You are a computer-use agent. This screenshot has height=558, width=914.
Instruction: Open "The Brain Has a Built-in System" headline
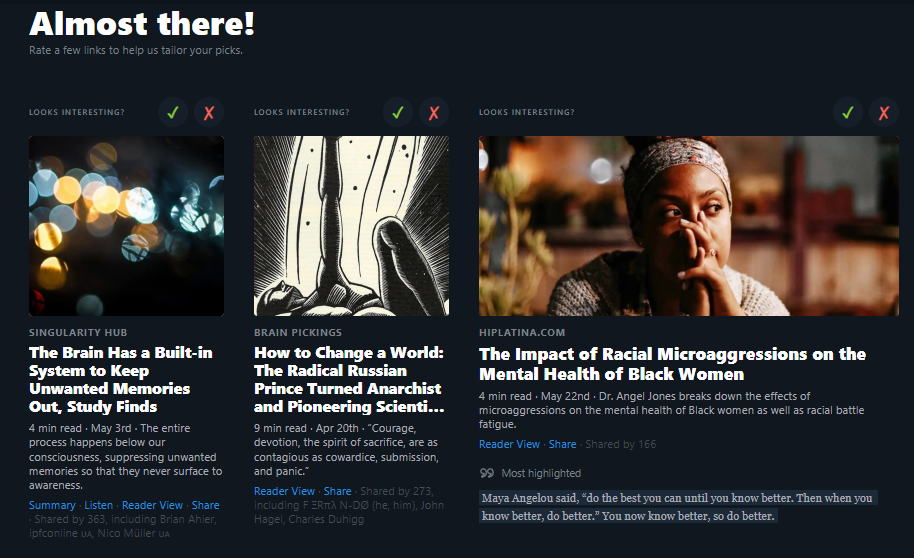click(120, 380)
